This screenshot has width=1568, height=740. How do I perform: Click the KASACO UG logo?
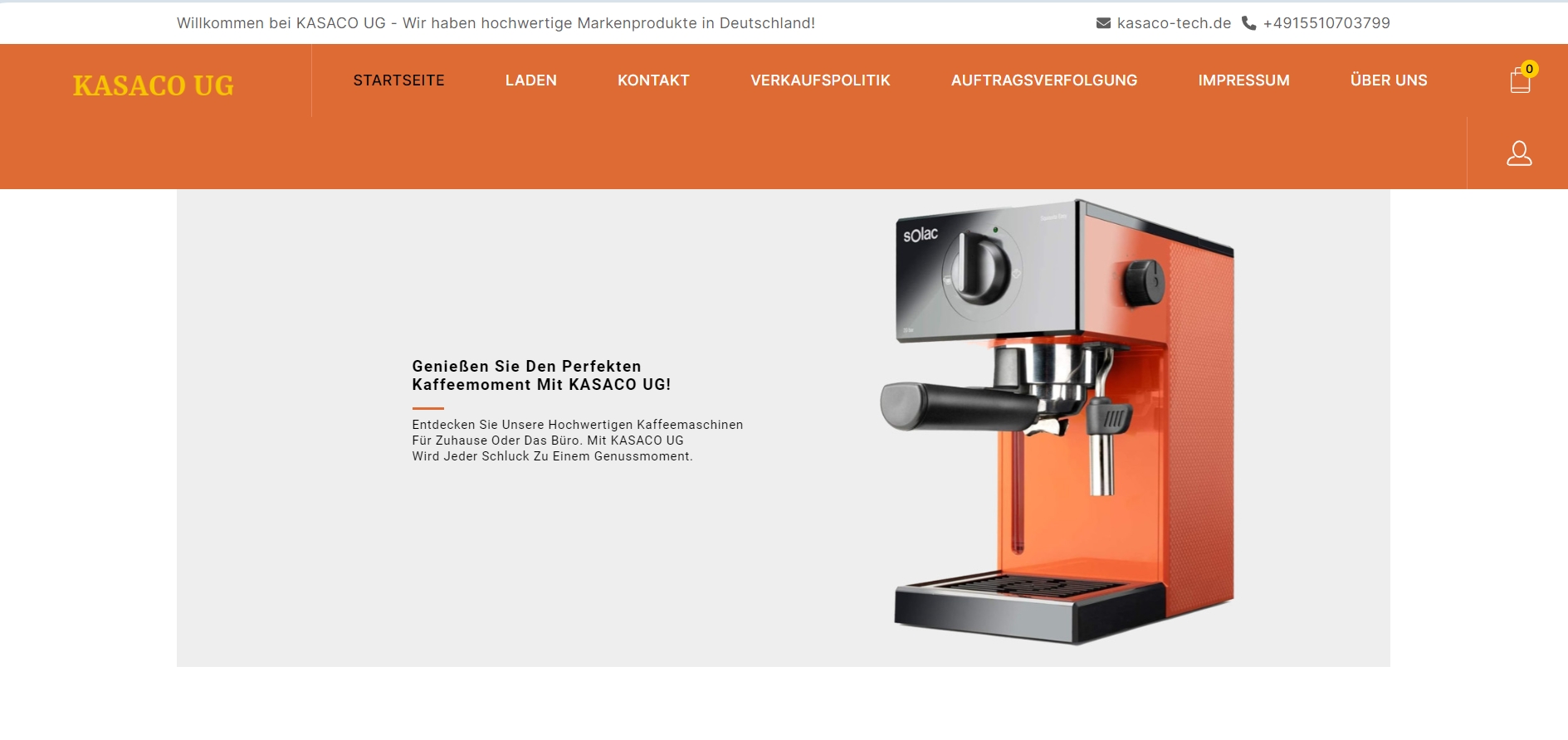click(154, 85)
